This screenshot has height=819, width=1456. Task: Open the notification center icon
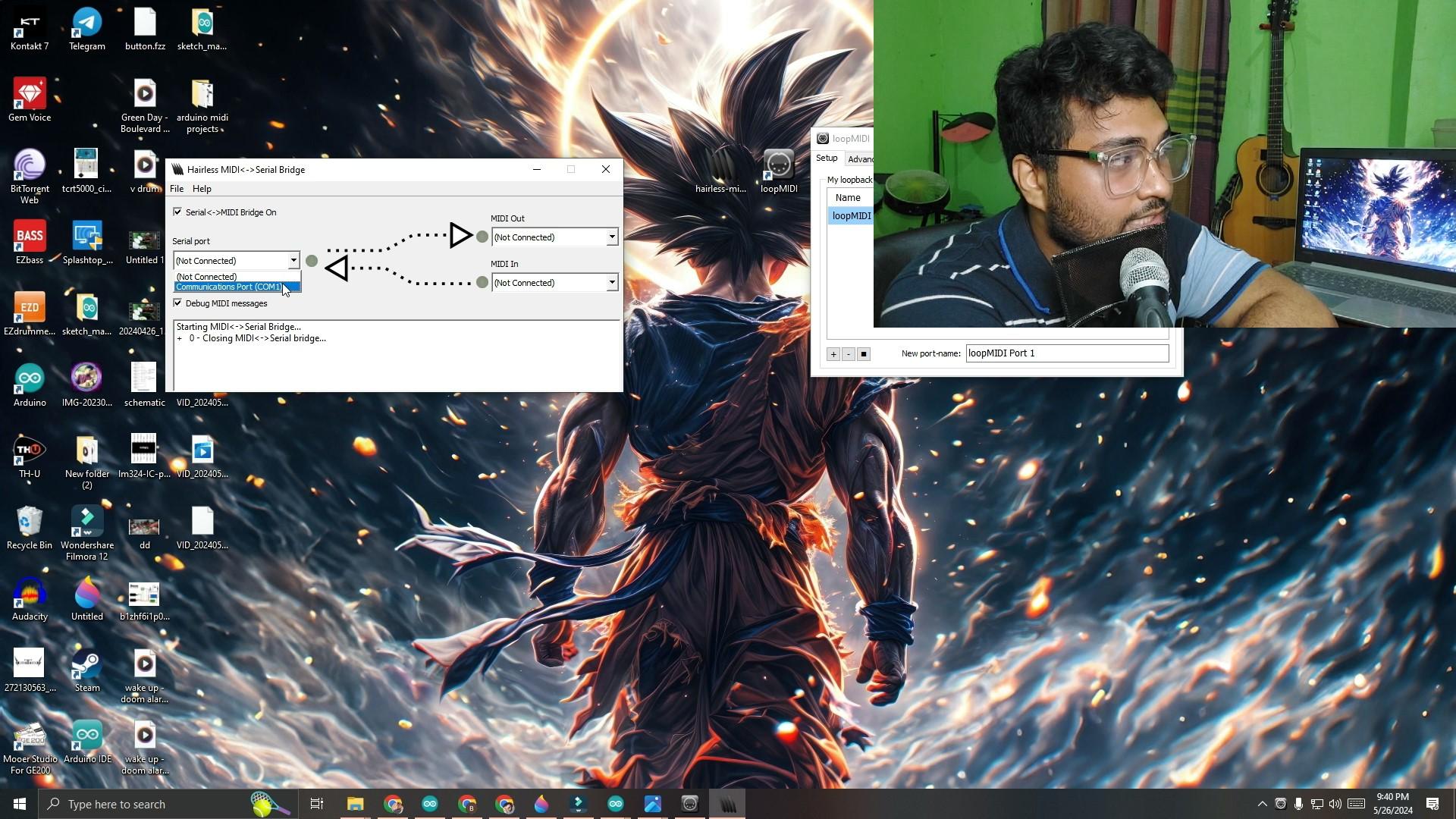click(1432, 804)
